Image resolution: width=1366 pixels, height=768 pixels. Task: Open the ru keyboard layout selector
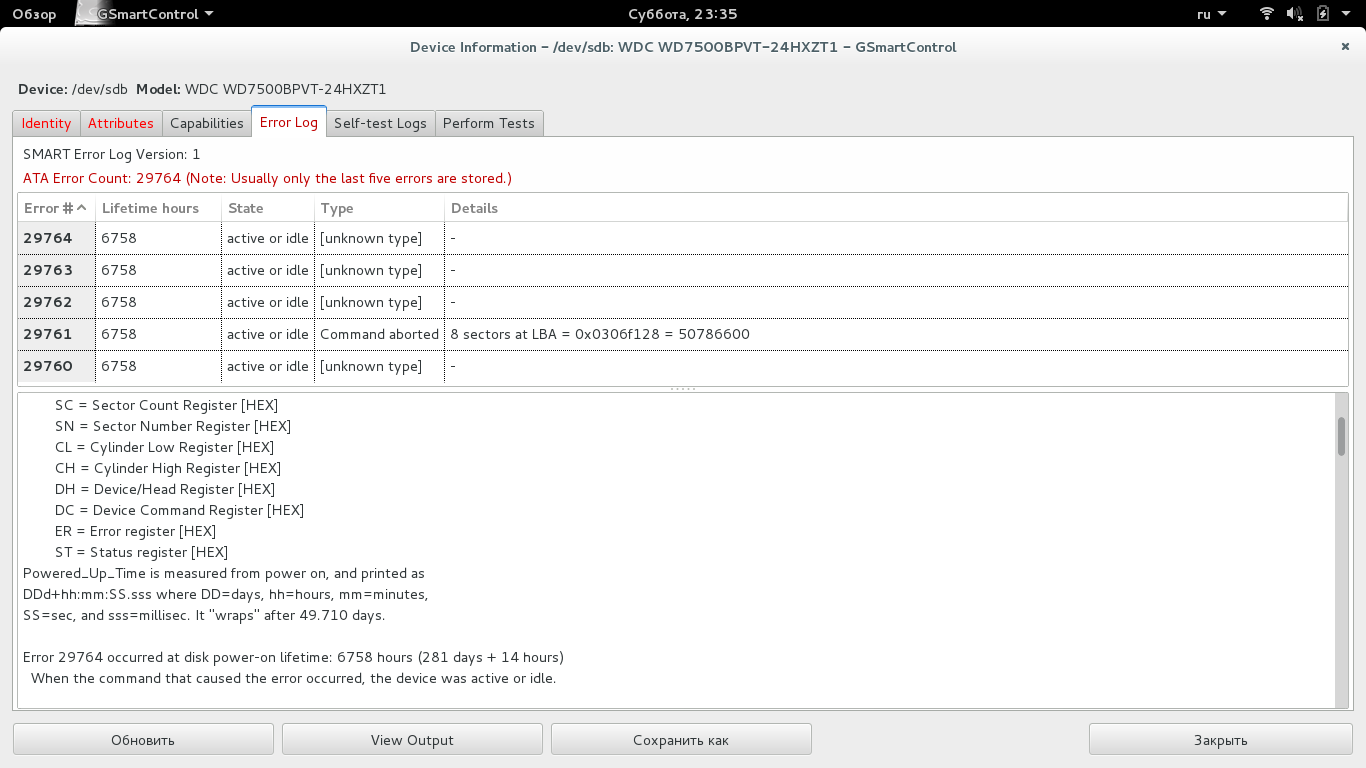[1212, 14]
